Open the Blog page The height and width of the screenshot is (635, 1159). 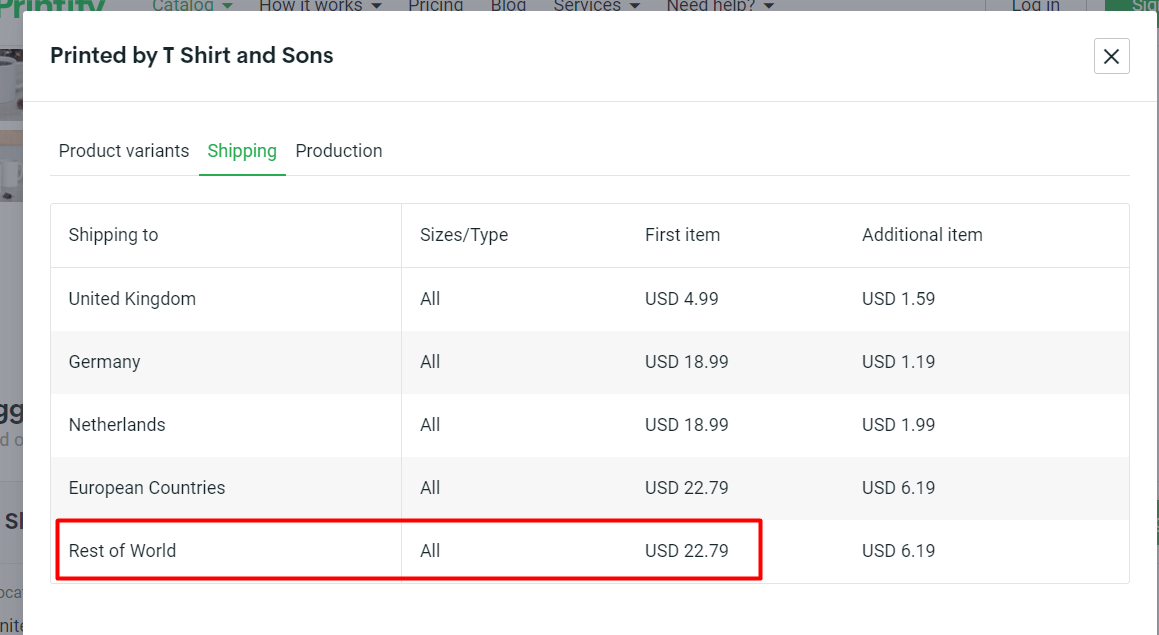(x=508, y=6)
